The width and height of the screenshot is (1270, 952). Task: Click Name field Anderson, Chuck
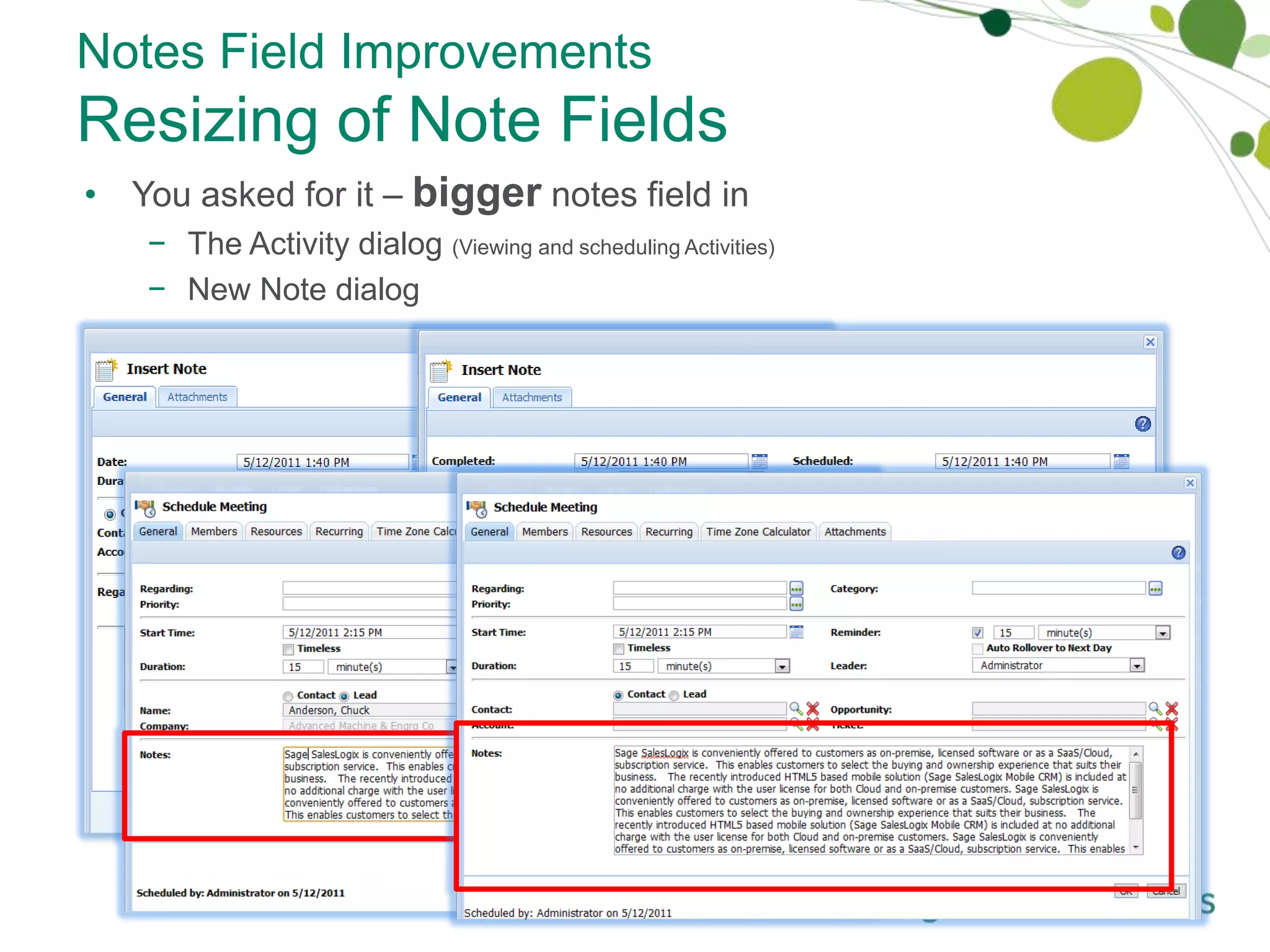coord(370,710)
